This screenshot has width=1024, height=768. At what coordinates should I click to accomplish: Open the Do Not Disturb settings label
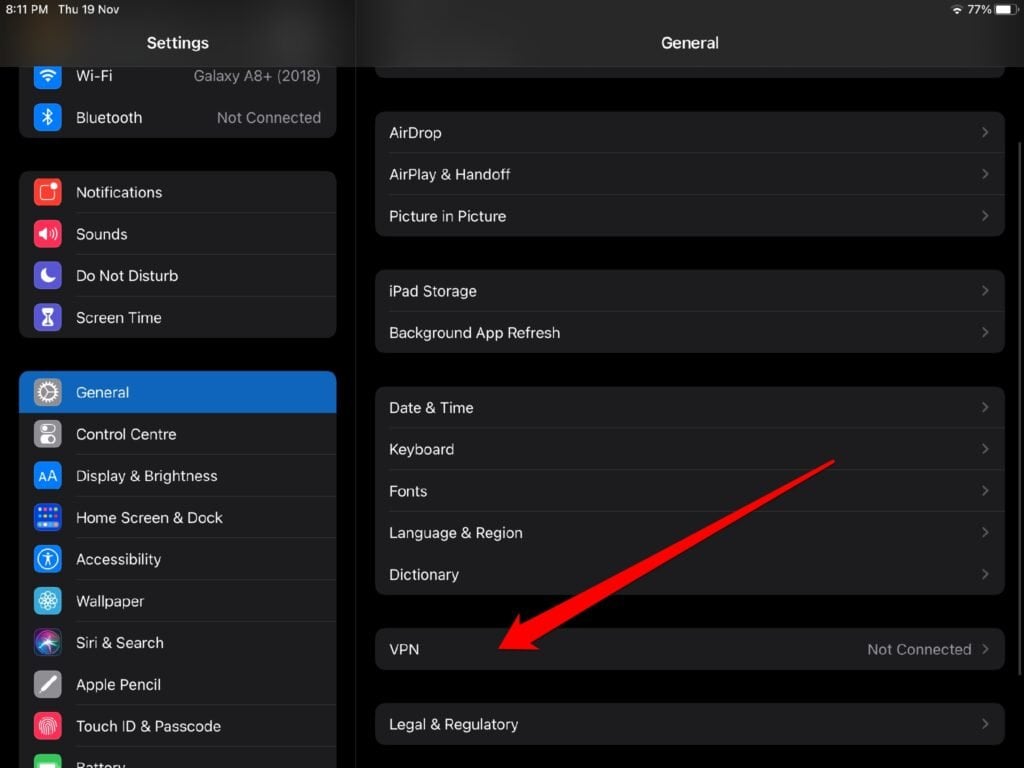coord(127,276)
